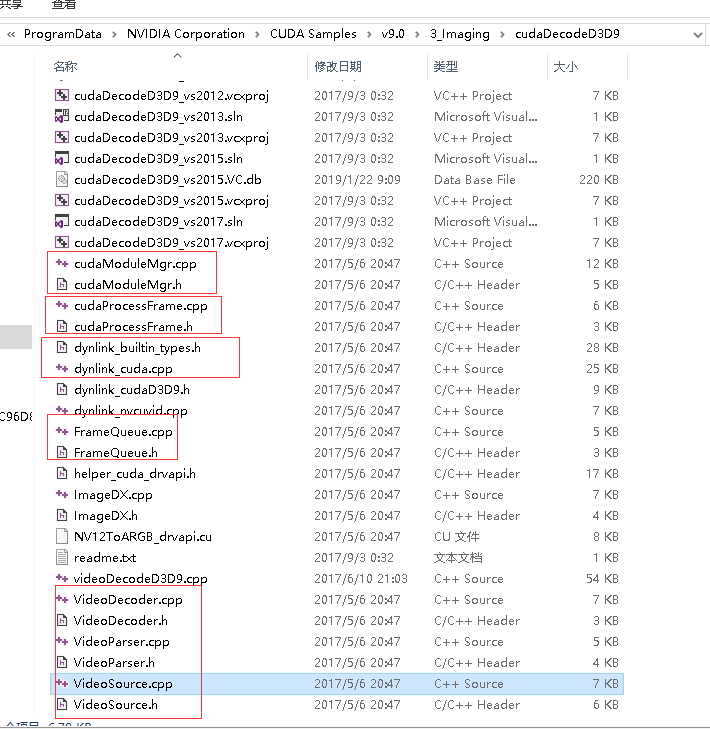Viewport: 710px width, 729px height.
Task: Click 2017/6/10 21:03 modified date cell
Action: pyautogui.click(x=361, y=579)
